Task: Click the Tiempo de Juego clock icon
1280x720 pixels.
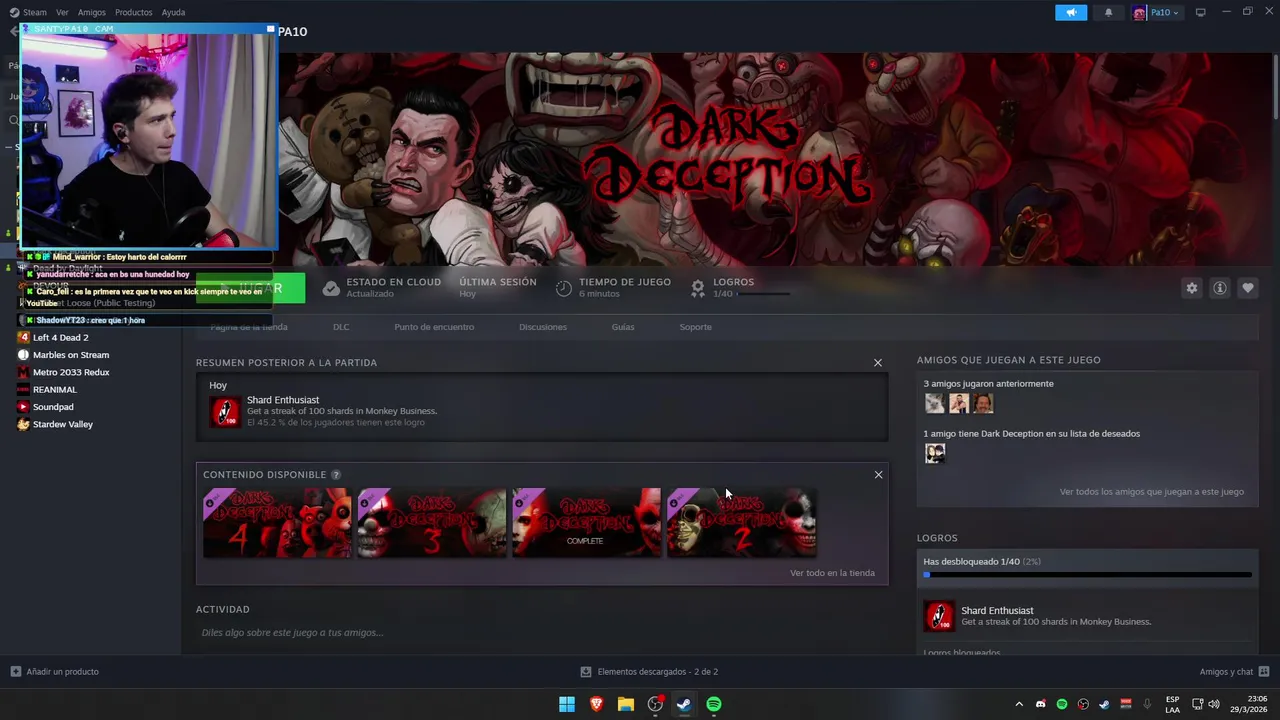Action: click(564, 288)
